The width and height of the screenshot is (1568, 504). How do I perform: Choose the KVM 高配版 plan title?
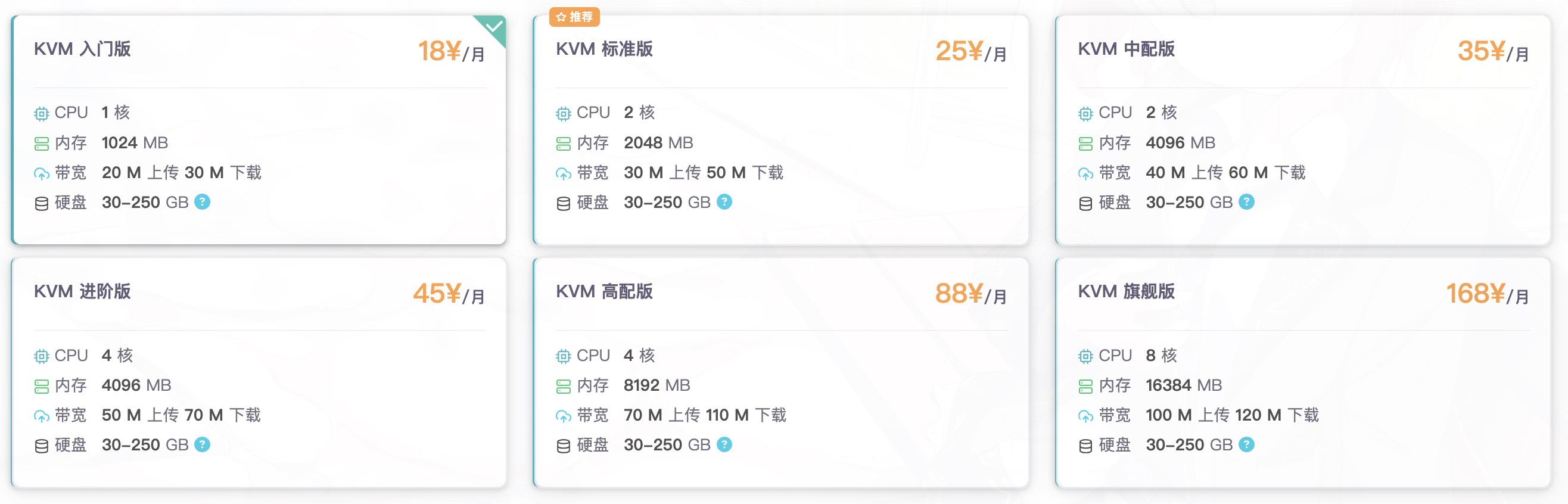tap(605, 291)
